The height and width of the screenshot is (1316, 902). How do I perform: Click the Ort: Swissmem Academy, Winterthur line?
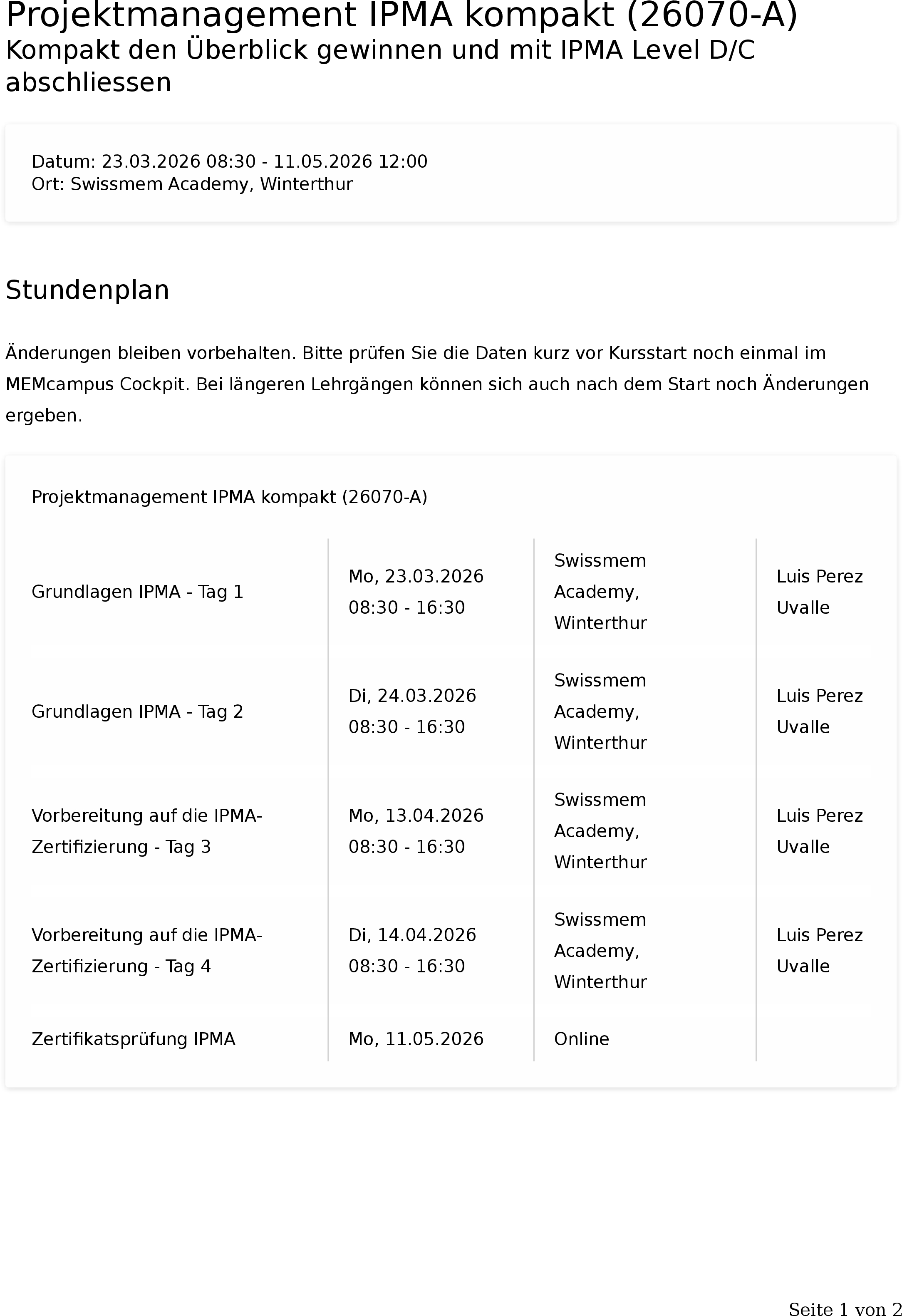(x=192, y=184)
